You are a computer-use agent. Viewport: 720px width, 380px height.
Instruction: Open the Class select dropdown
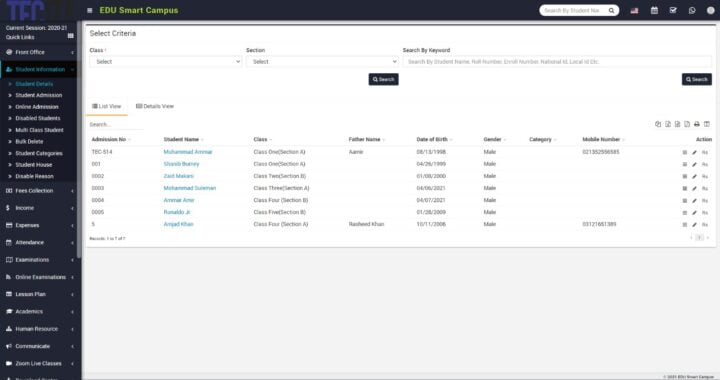166,61
